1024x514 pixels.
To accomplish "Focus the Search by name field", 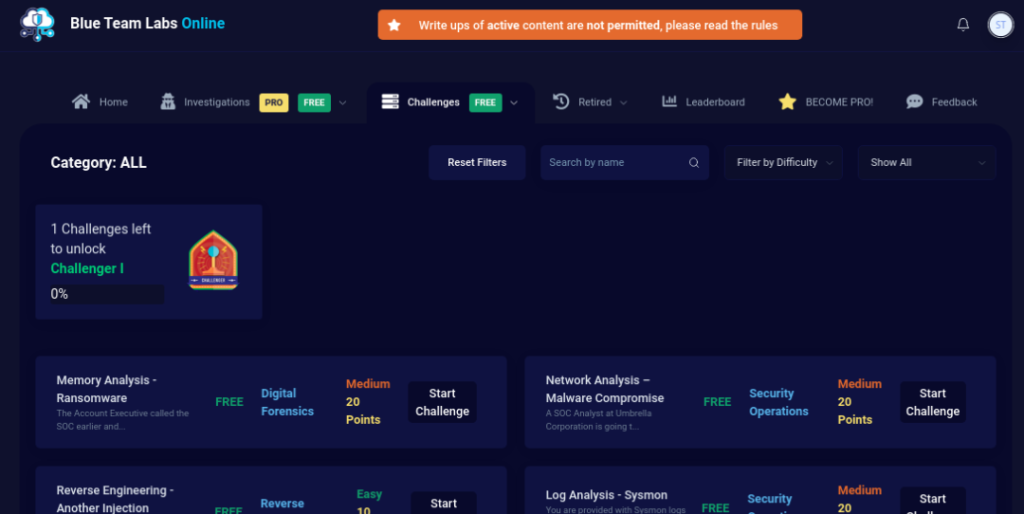I will tap(612, 163).
